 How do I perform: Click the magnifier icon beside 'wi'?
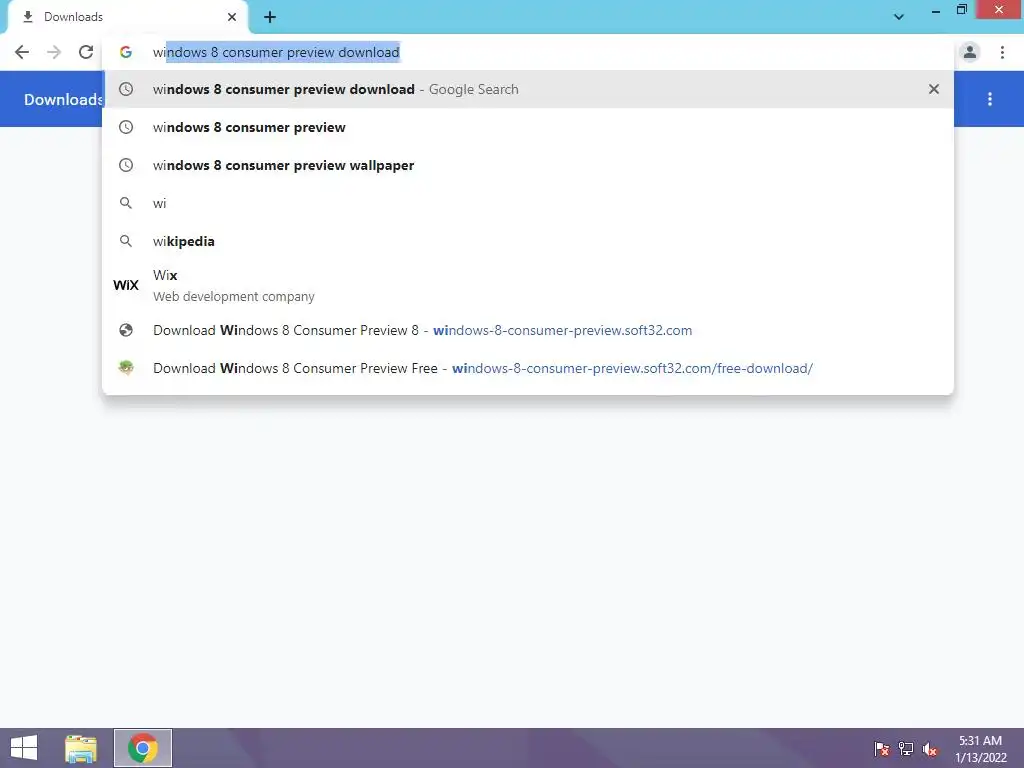pyautogui.click(x=126, y=203)
